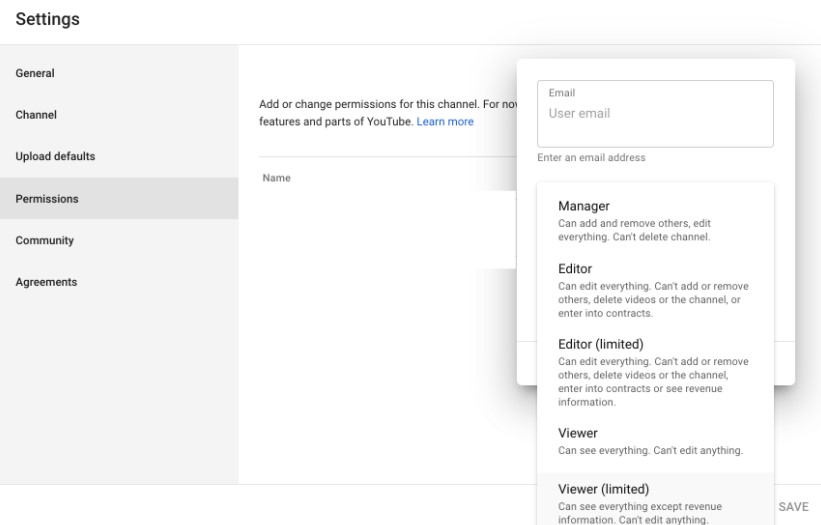
Task: Choose the Viewer role option
Action: coord(655,441)
